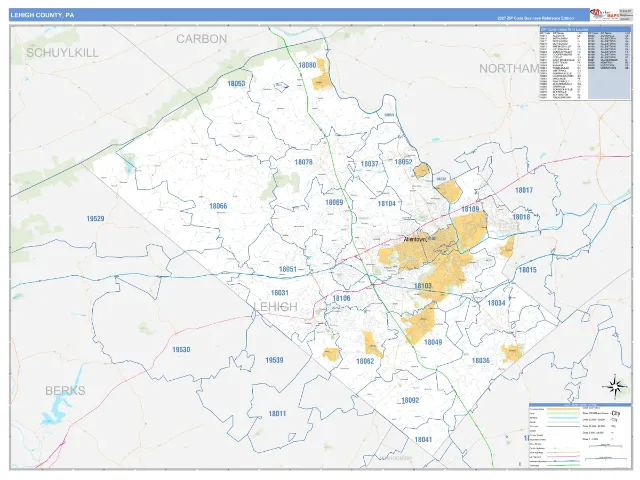Click ZIP code label 18106
The width and height of the screenshot is (640, 480).
pyautogui.click(x=341, y=299)
